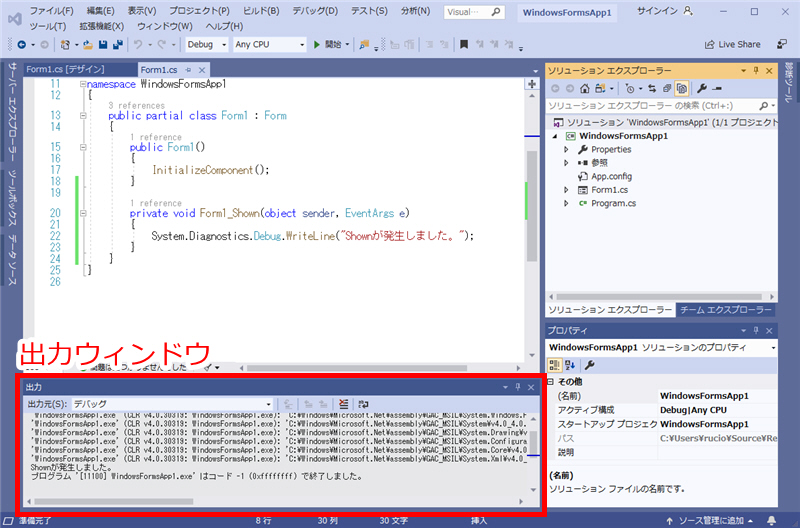Collapse the WindowsFormsApp1 project node
Screen dimensions: 800x528
pos(555,136)
